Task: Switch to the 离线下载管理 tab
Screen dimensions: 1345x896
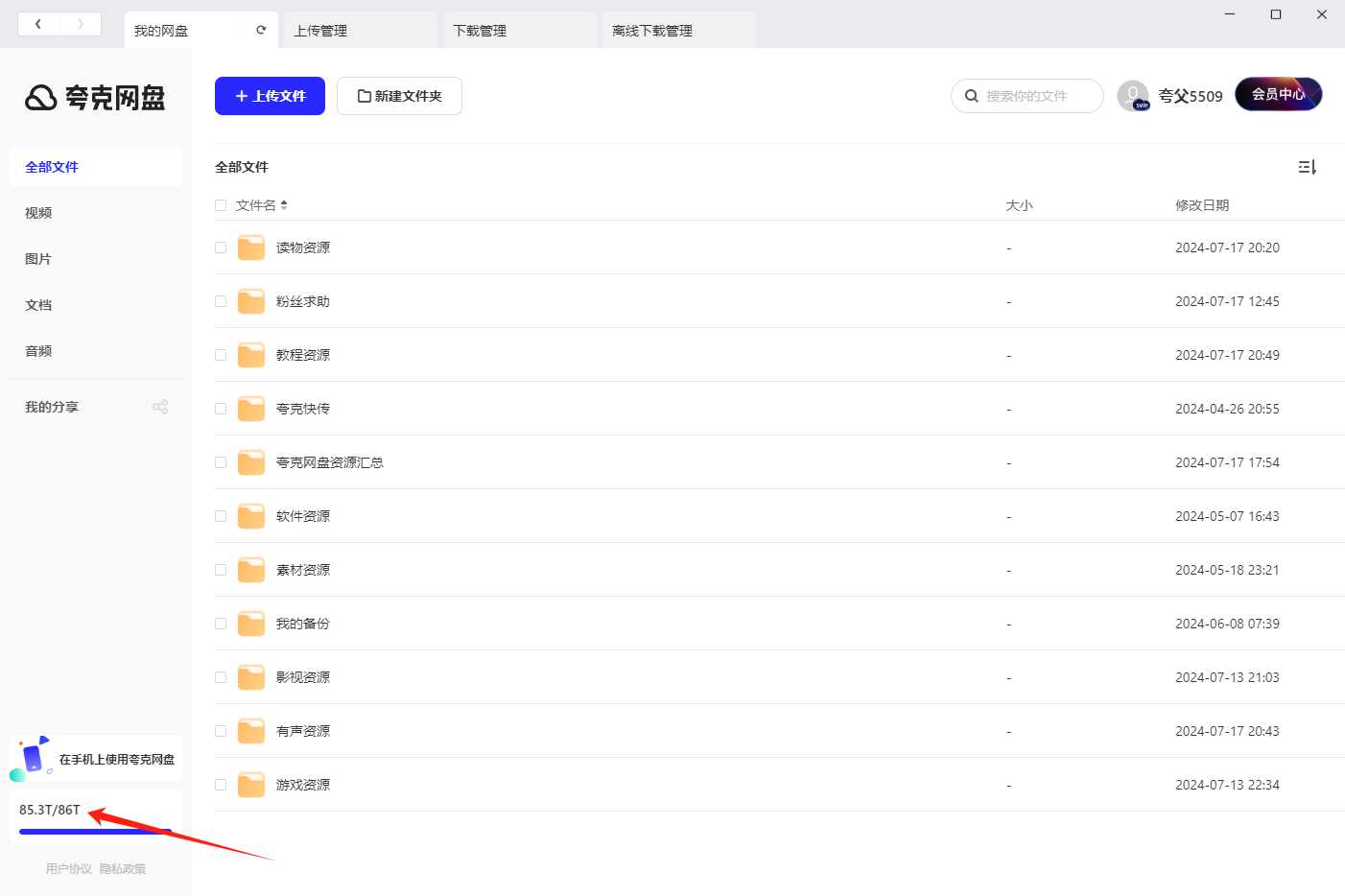Action: pyautogui.click(x=678, y=30)
